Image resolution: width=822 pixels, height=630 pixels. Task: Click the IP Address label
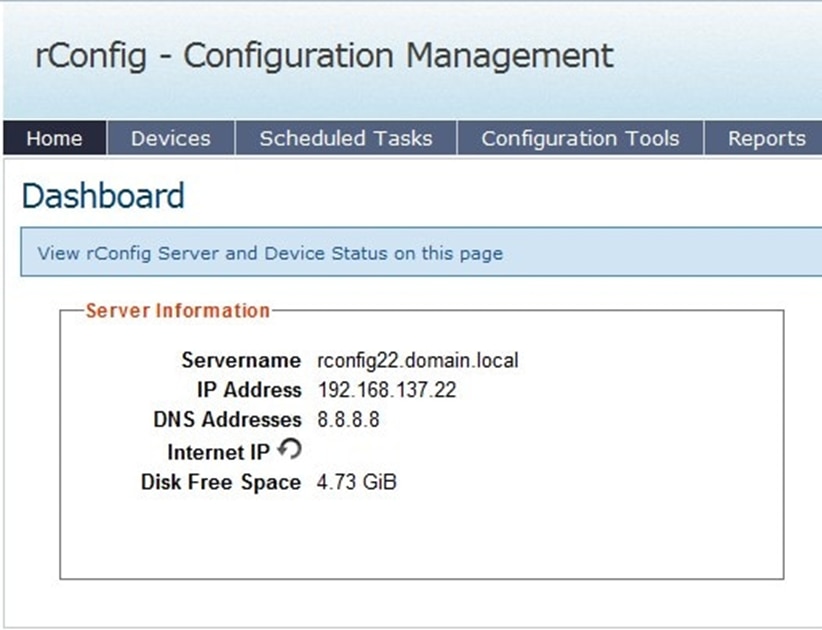(249, 390)
